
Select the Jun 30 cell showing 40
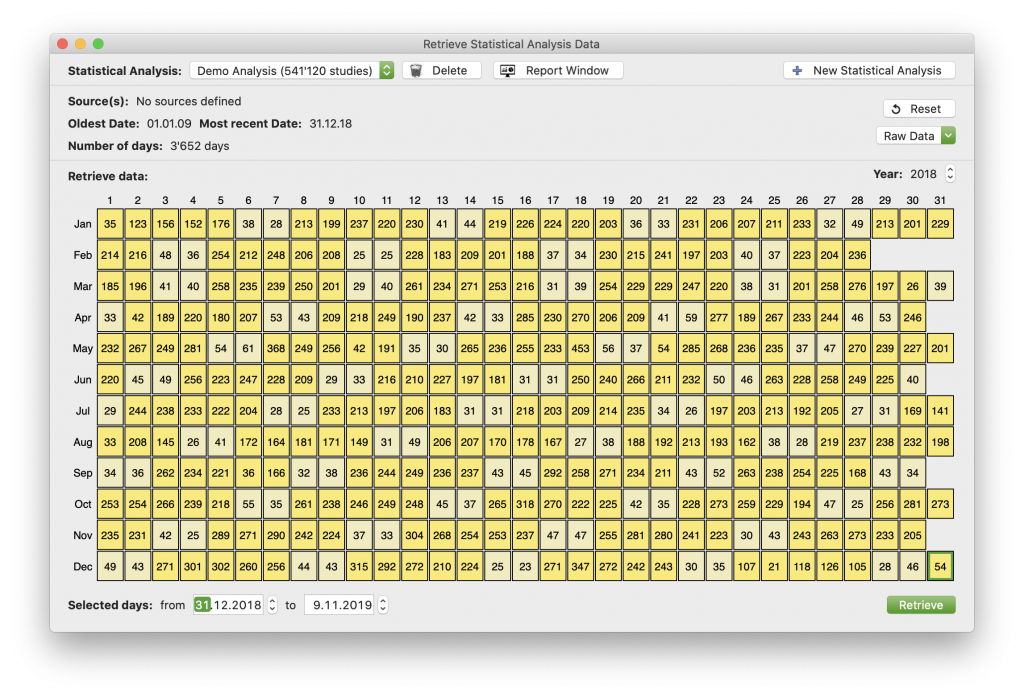coord(912,379)
